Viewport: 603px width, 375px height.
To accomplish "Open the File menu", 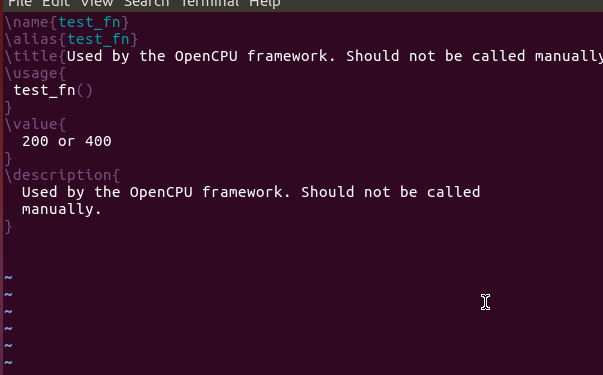I will click(20, 3).
